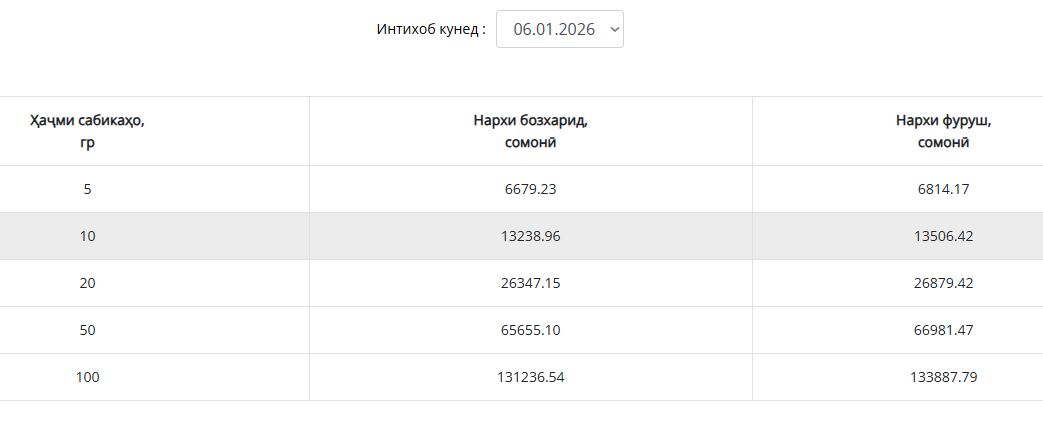
Task: Select the 50 gram weight cell
Action: [x=87, y=330]
